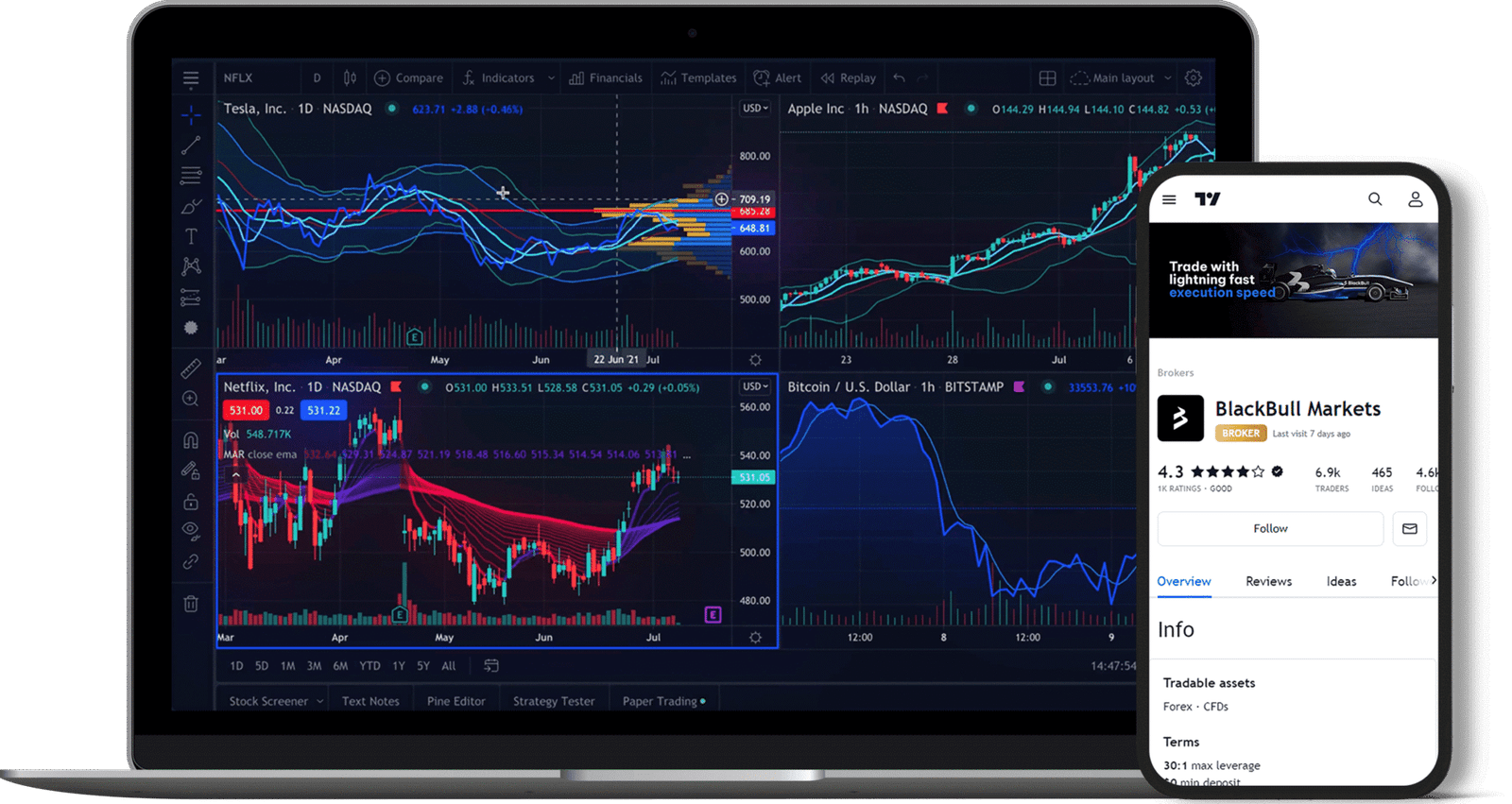Open the hamburger menu in the chart app

[x=191, y=78]
